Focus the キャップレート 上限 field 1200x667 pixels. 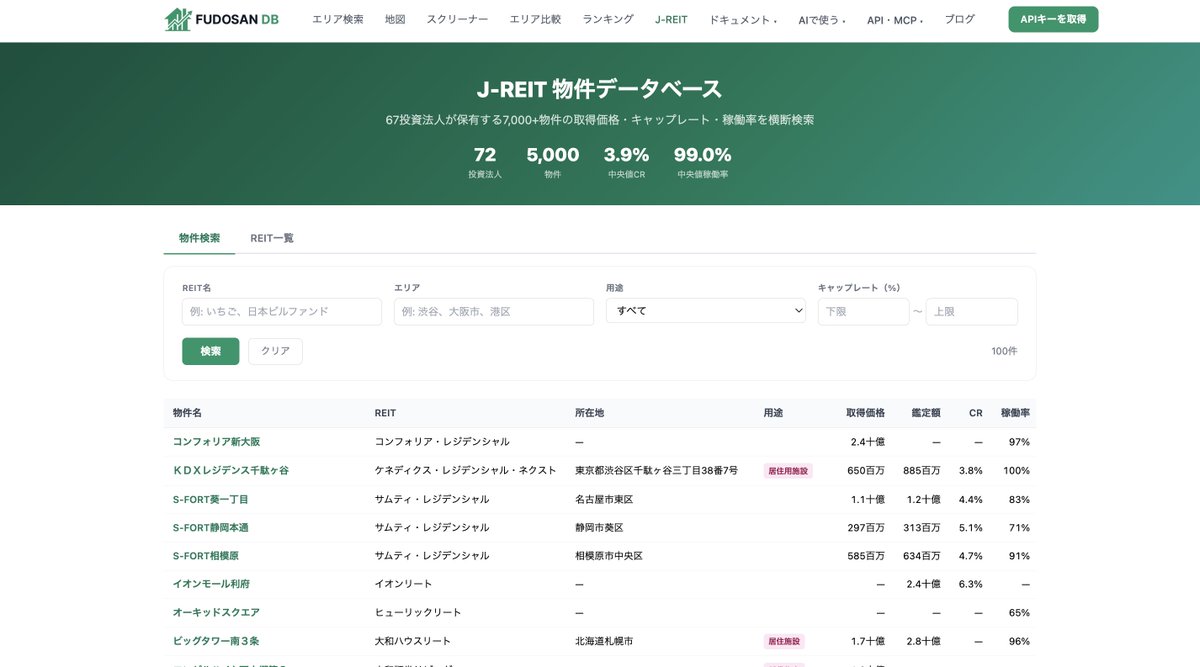pyautogui.click(x=972, y=311)
